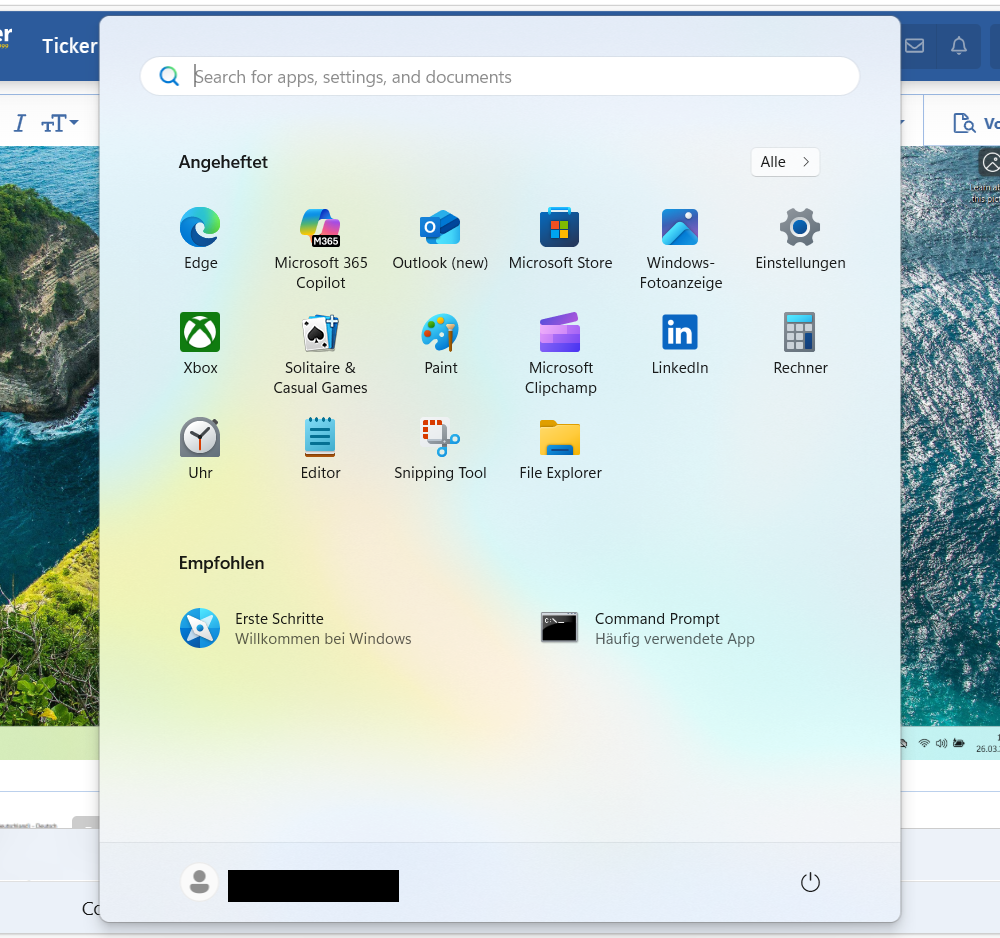
Task: Click the search magnifier icon
Action: point(169,77)
